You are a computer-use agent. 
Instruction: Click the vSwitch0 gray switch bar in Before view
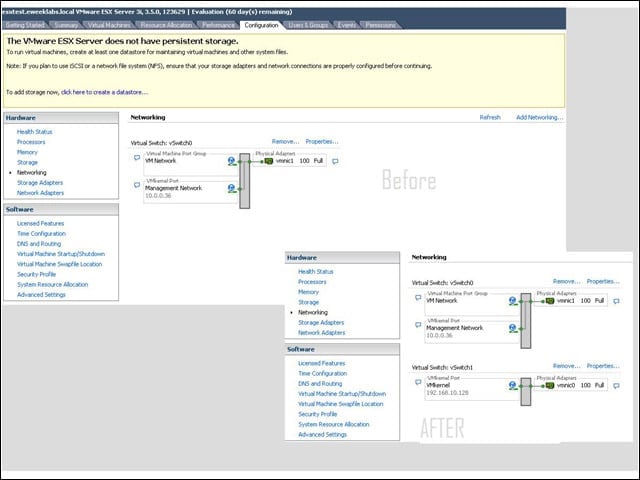pos(244,181)
